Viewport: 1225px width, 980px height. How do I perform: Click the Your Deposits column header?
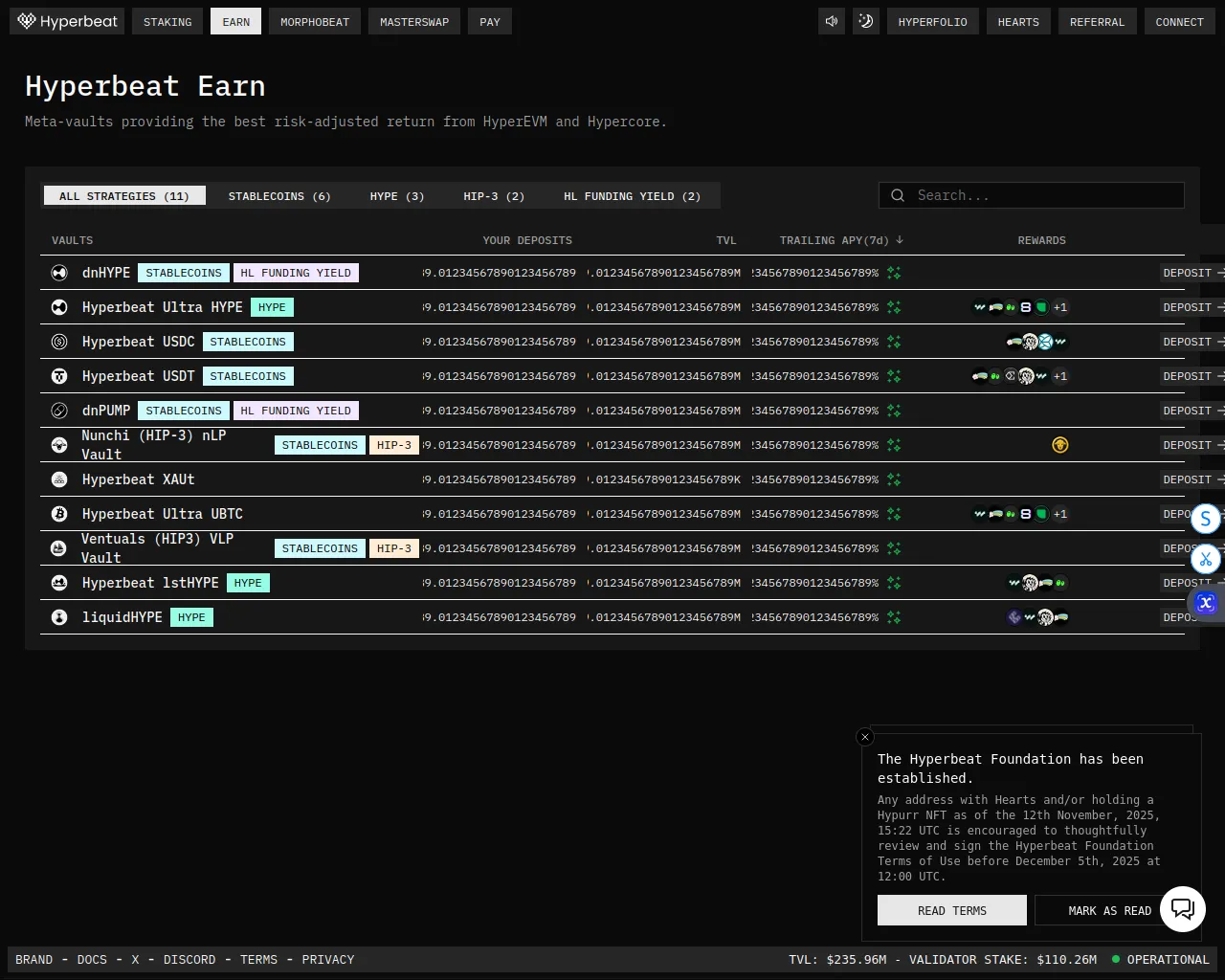pos(527,240)
